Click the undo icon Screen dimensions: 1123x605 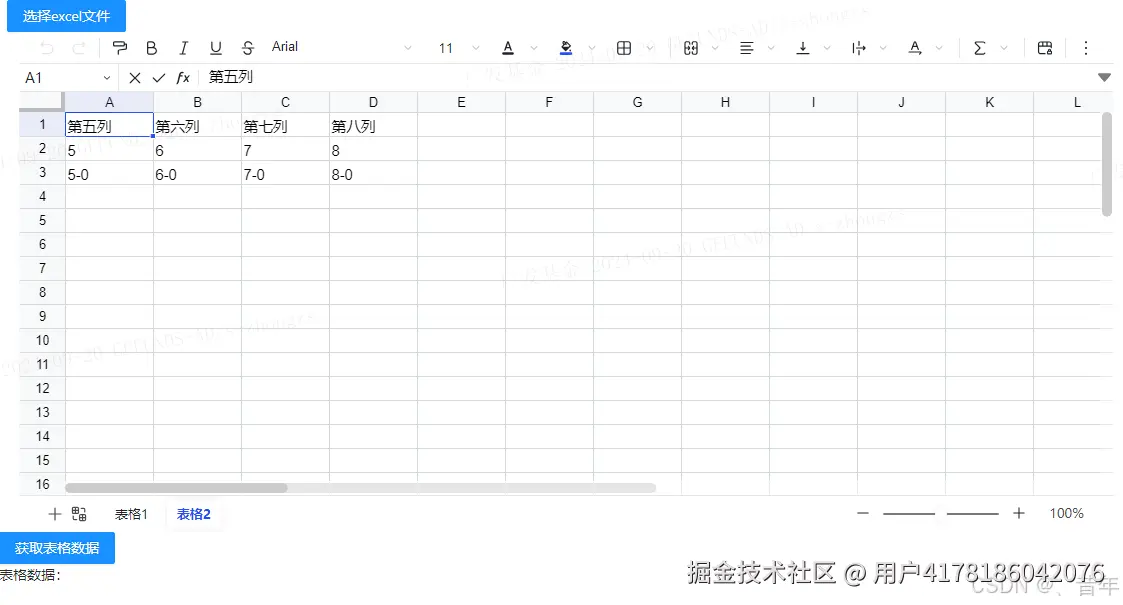(x=46, y=47)
